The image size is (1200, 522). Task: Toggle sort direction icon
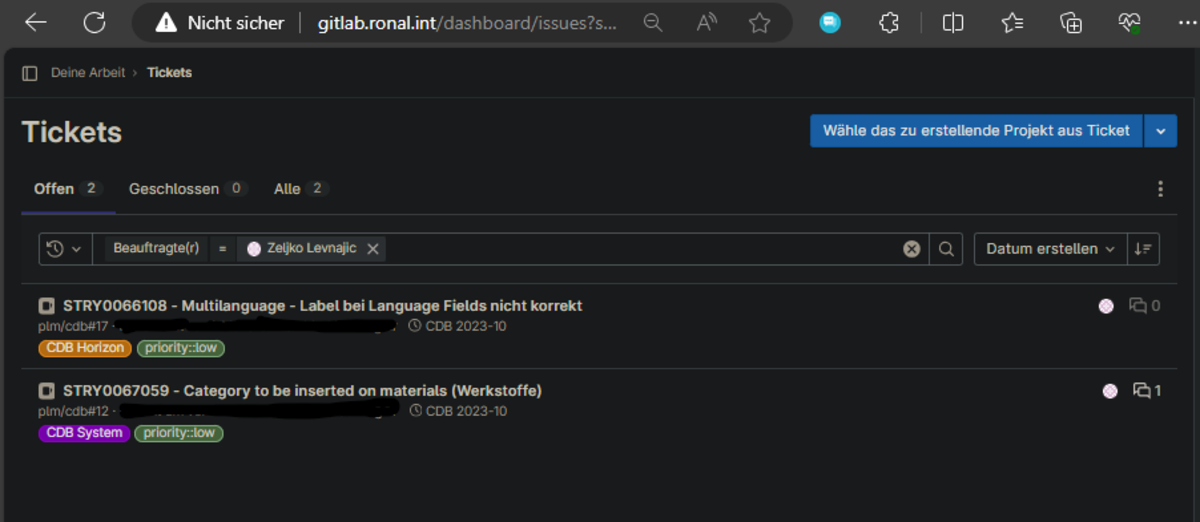[x=1143, y=249]
